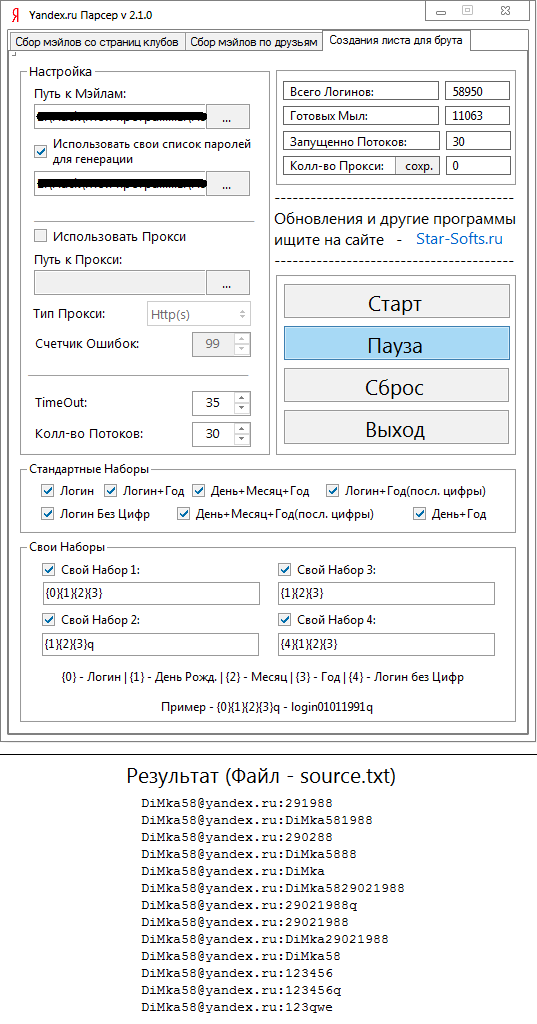Toggle the Логин Без Цифр checkbox

click(47, 514)
